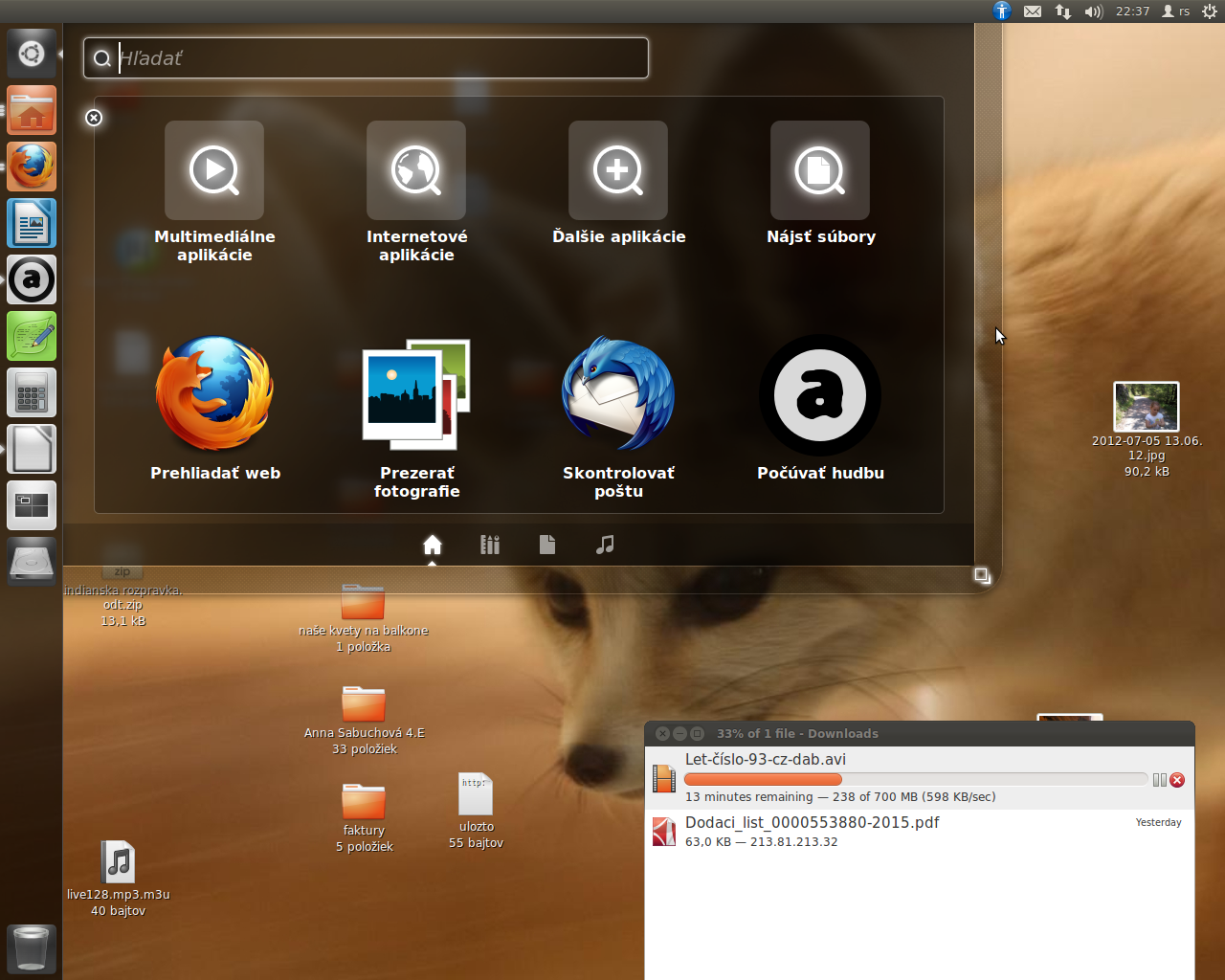Open Multimediálne aplikácie category

pos(214,170)
